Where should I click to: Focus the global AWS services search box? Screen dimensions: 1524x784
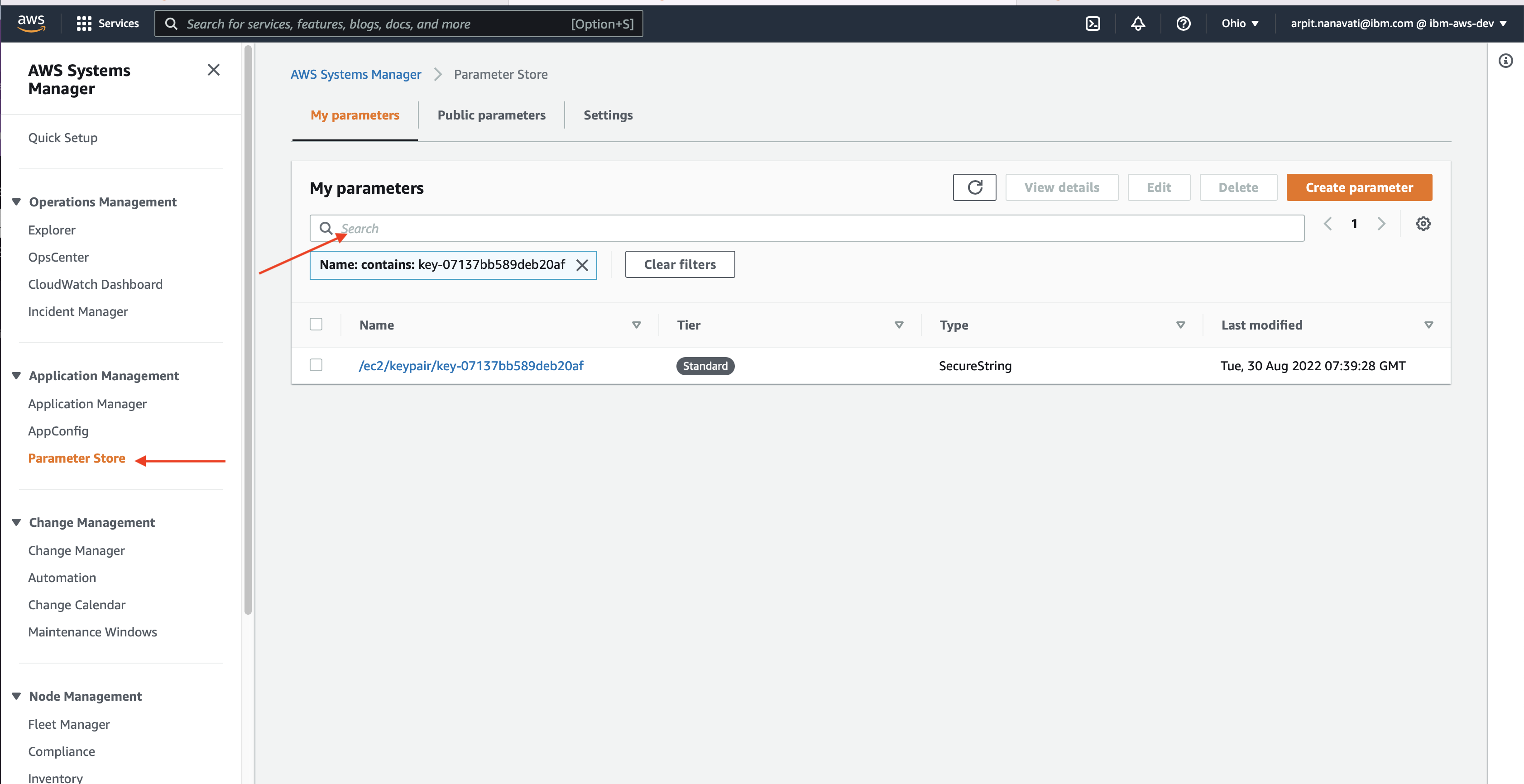click(x=399, y=24)
